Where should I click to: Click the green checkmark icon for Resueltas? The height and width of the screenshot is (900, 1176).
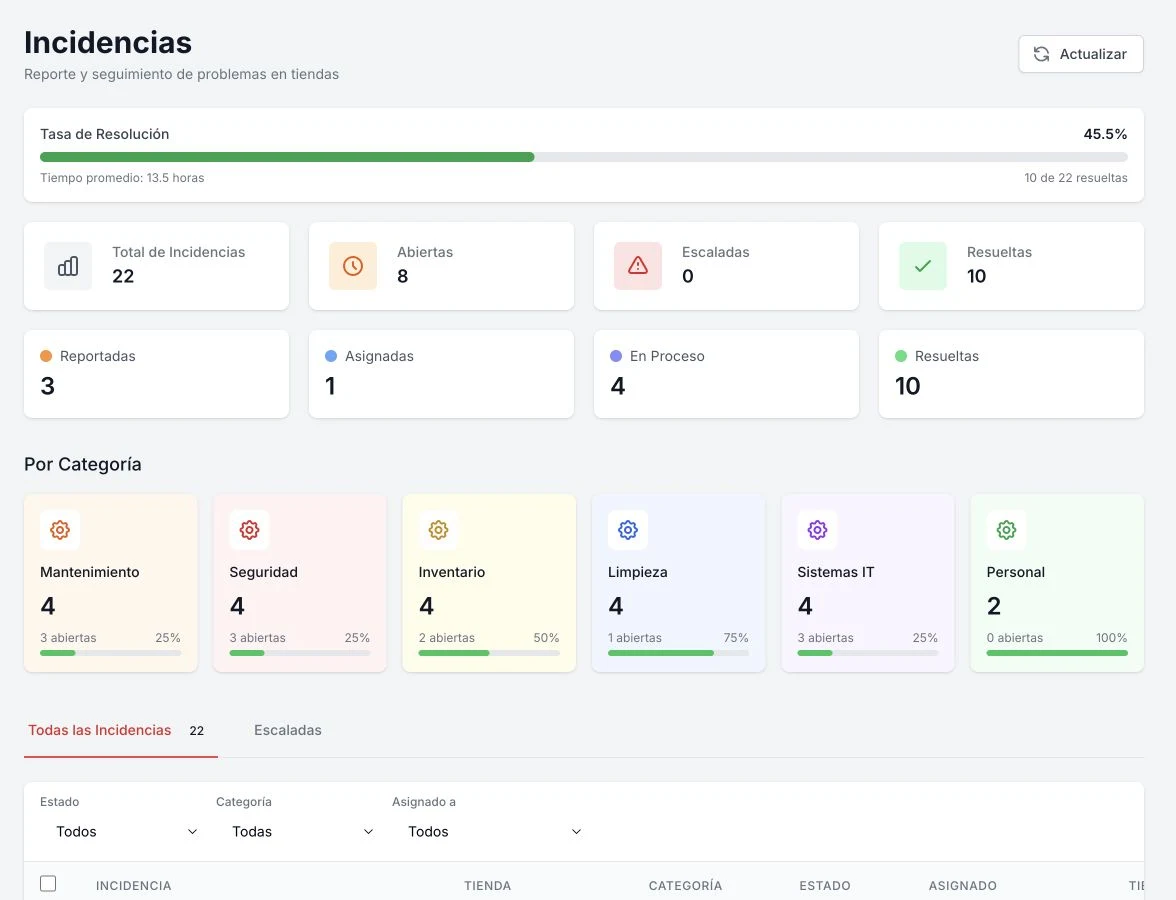tap(922, 266)
